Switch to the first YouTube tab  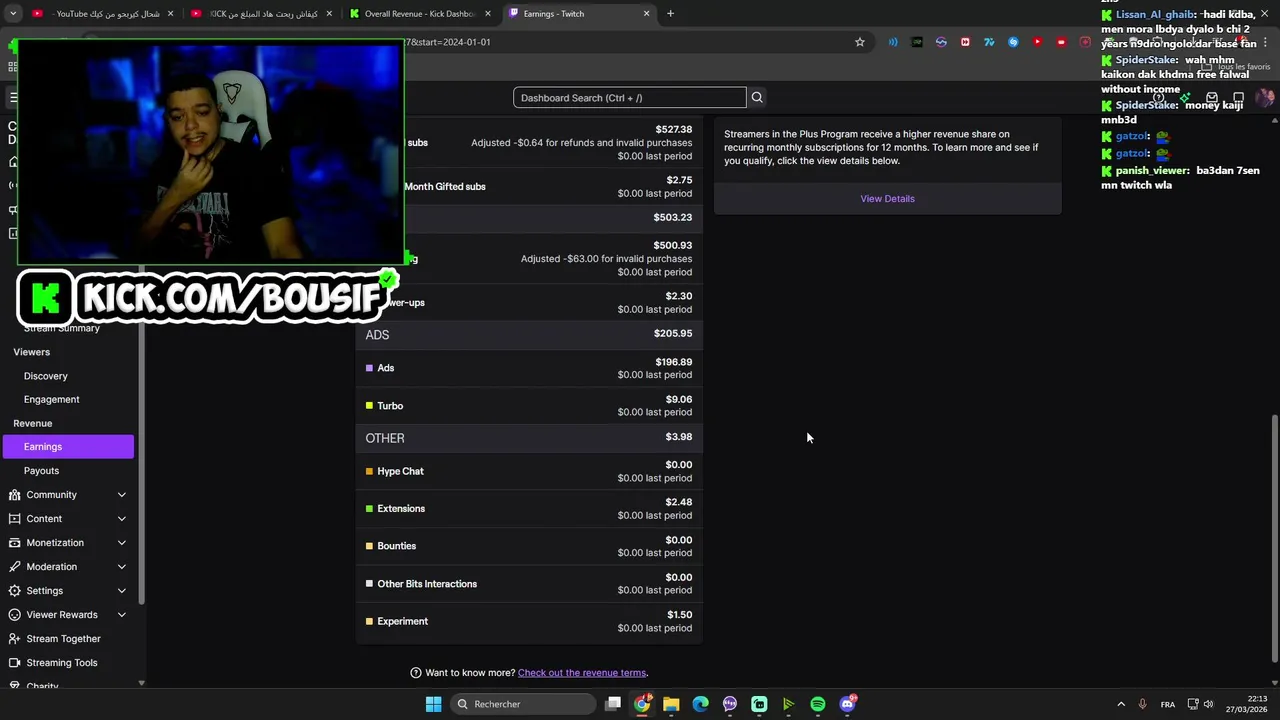click(101, 14)
